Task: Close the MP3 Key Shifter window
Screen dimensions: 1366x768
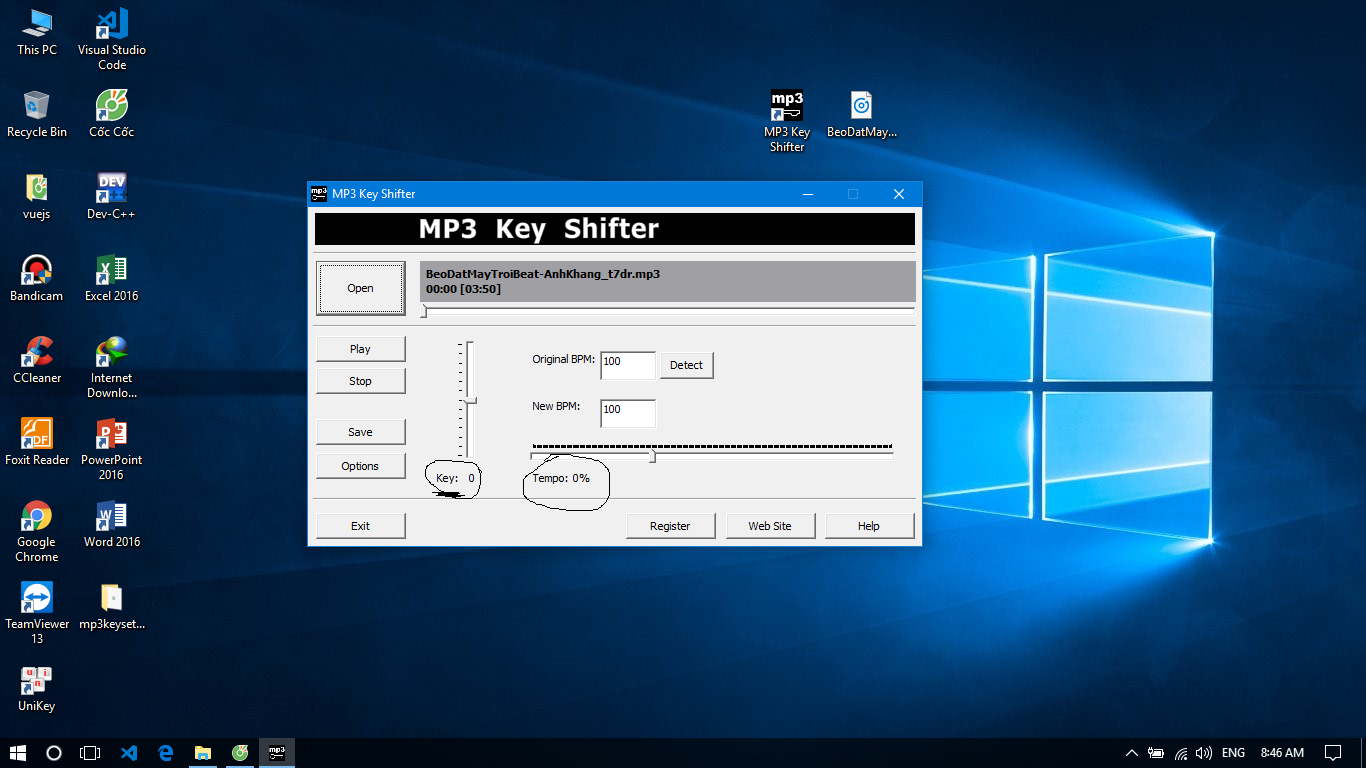Action: tap(899, 194)
